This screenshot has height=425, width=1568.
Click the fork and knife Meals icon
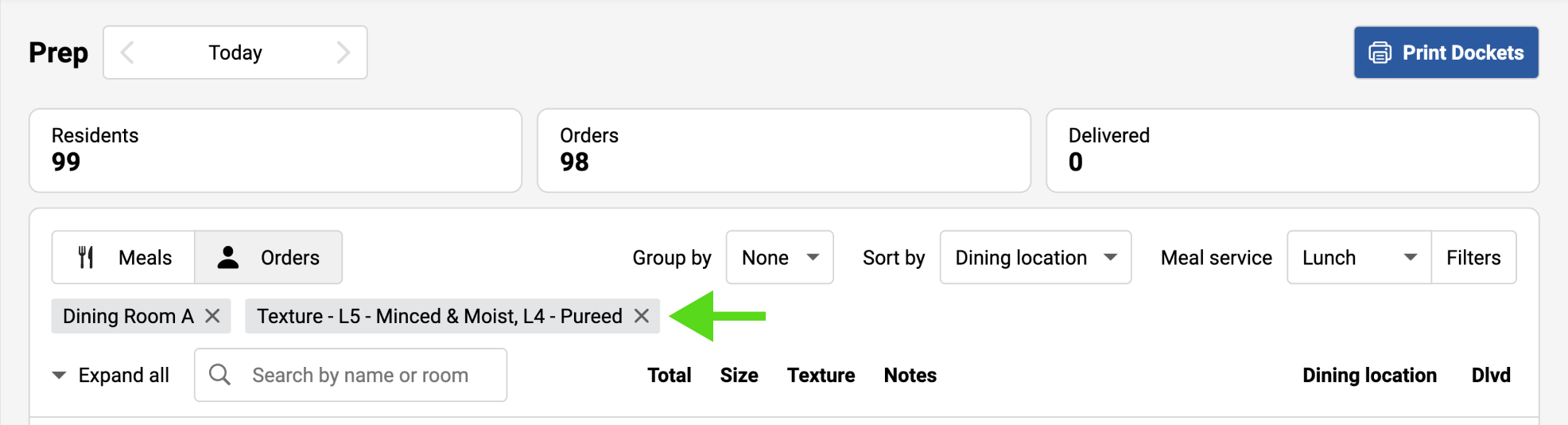(87, 257)
